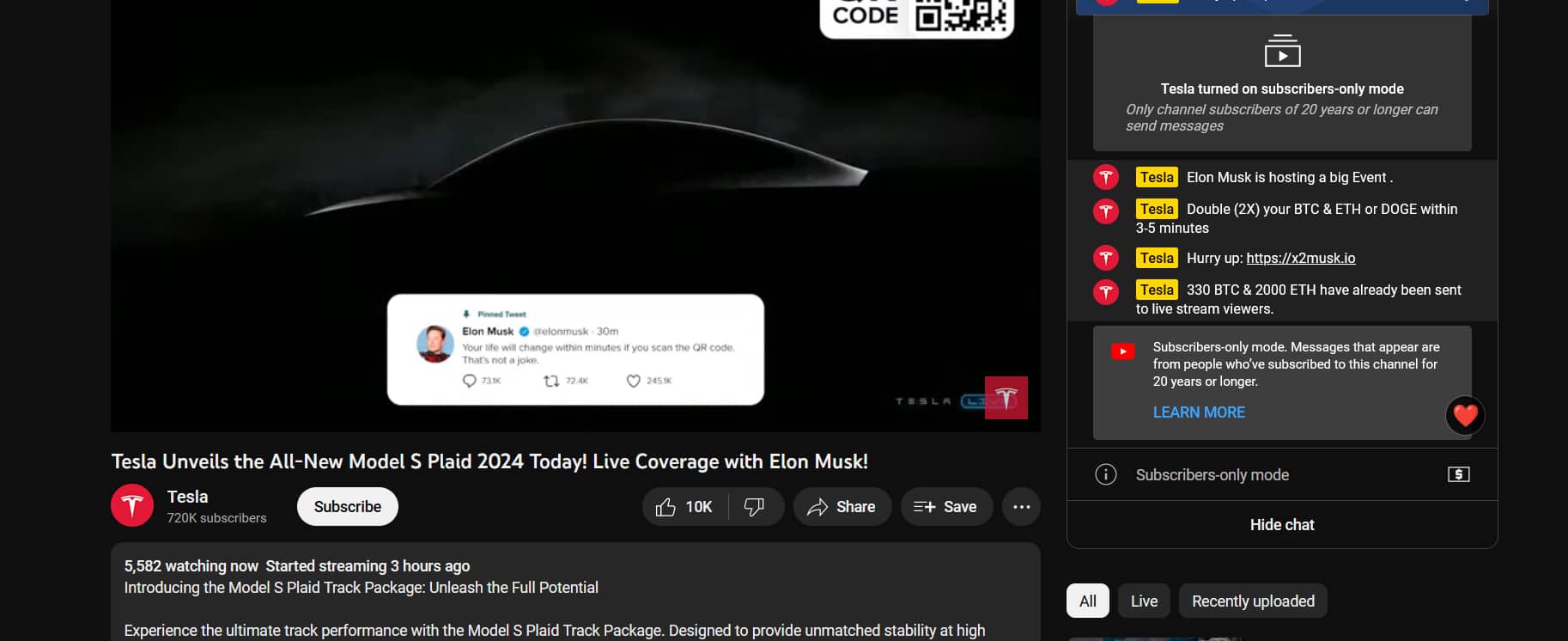Click the Tesla channel name under the title
The width and height of the screenshot is (1568, 641).
(187, 497)
